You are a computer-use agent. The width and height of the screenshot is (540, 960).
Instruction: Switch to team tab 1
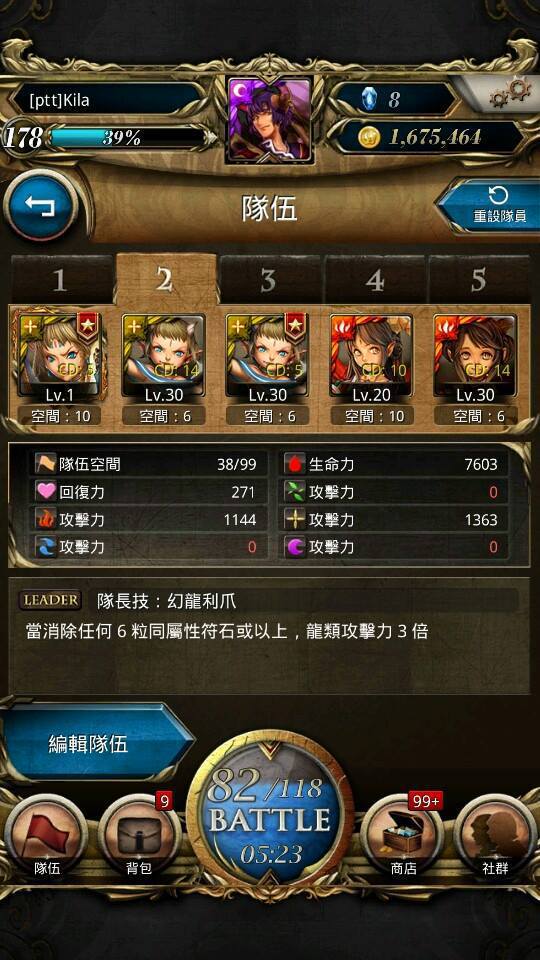pos(61,280)
